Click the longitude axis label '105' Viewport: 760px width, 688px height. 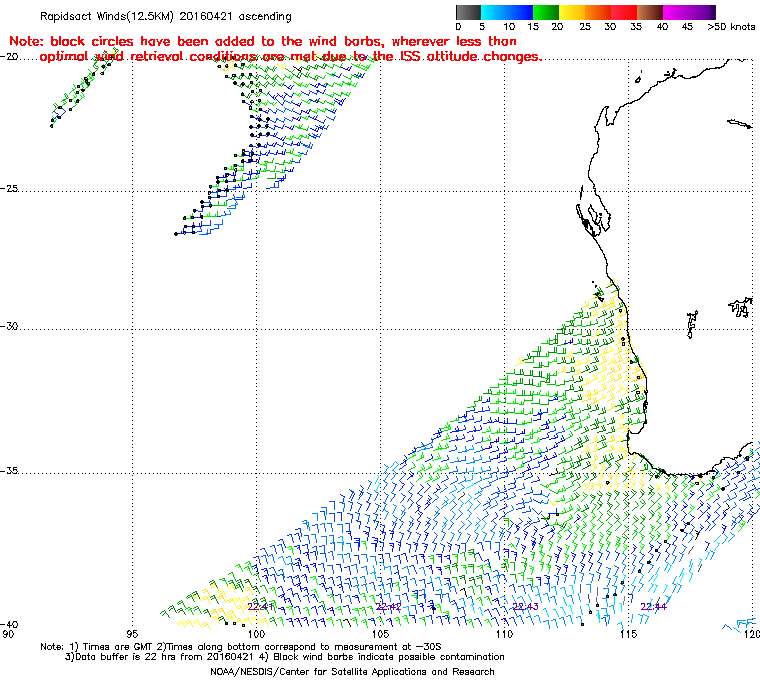[x=380, y=634]
